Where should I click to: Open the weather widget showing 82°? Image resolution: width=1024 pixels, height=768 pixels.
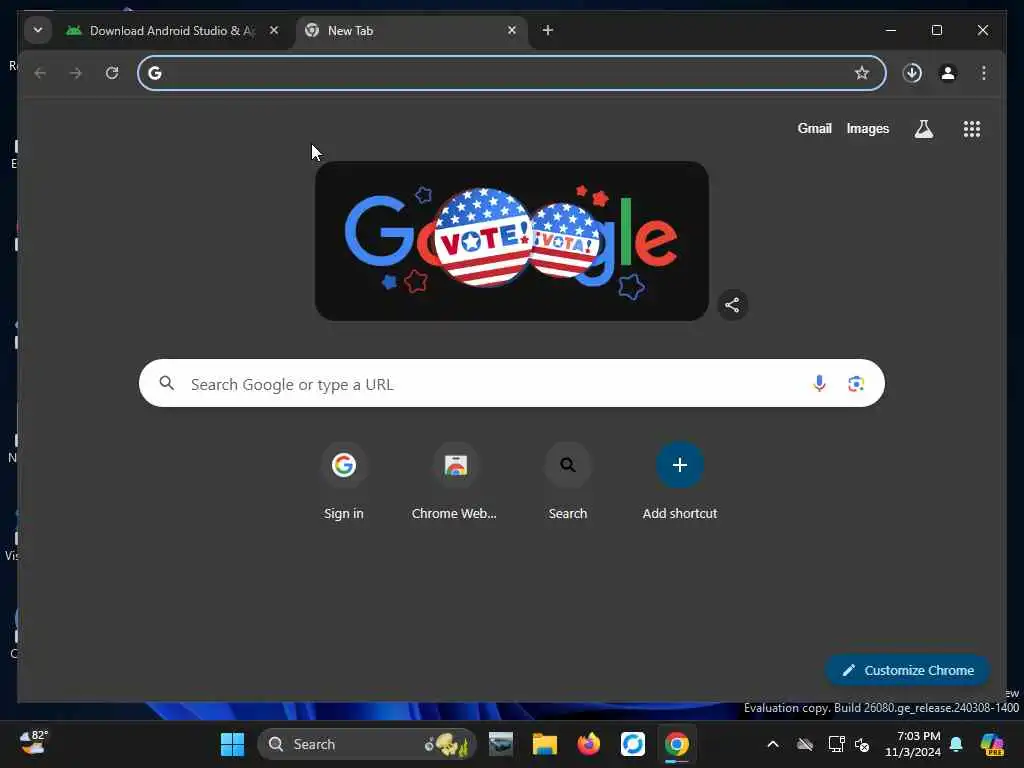[34, 743]
